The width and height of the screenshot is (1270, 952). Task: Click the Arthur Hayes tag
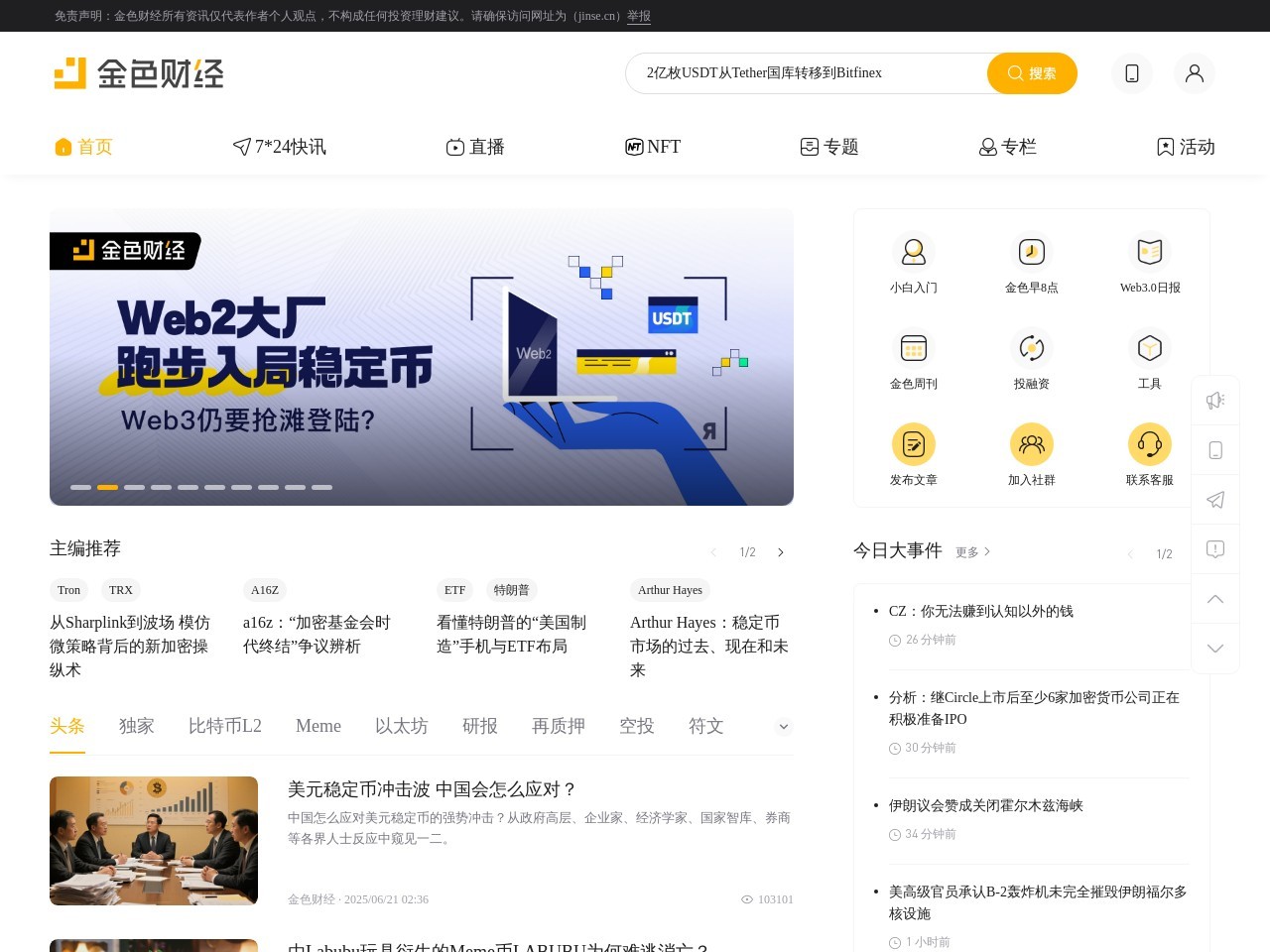coord(670,590)
